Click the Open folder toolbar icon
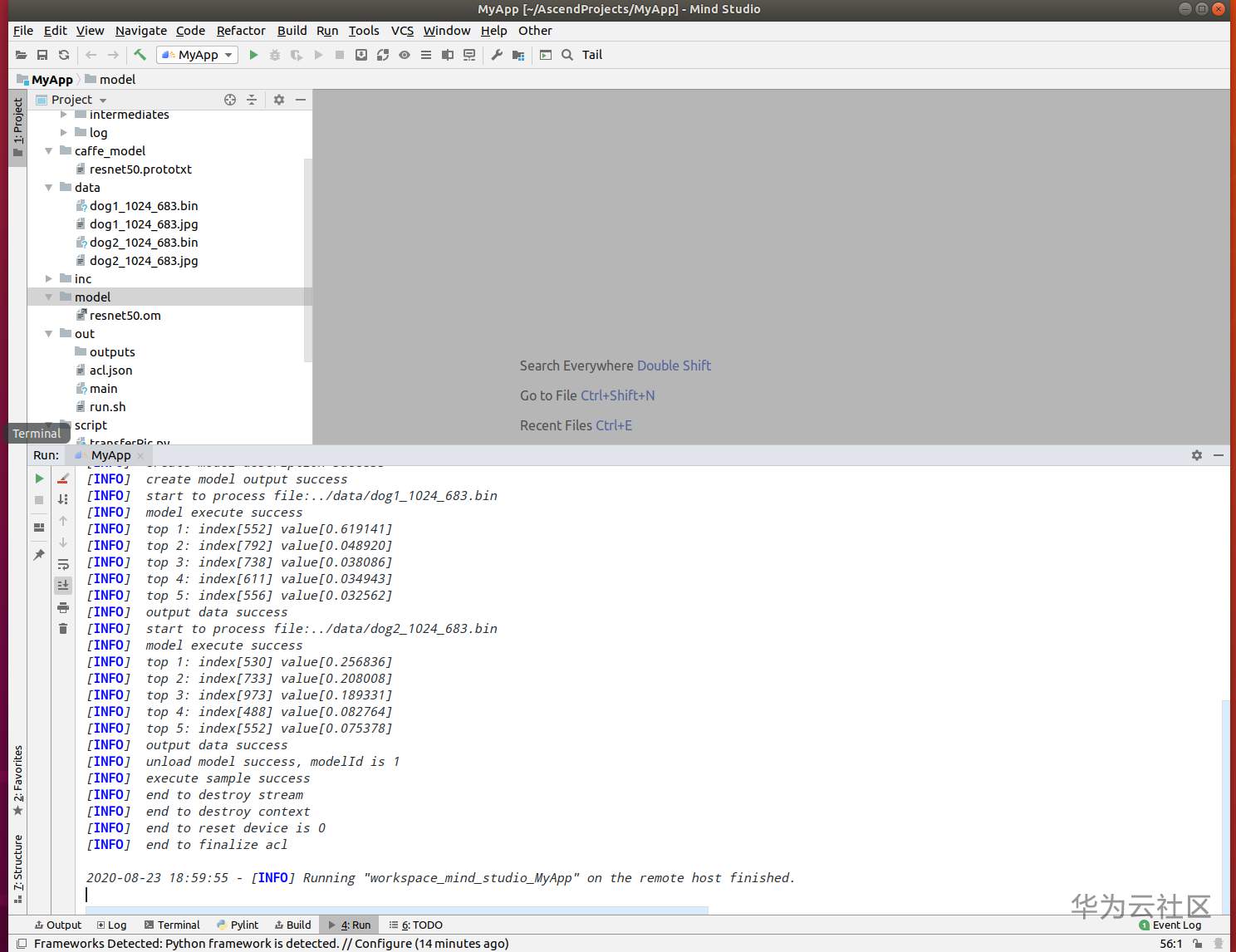 (x=21, y=55)
